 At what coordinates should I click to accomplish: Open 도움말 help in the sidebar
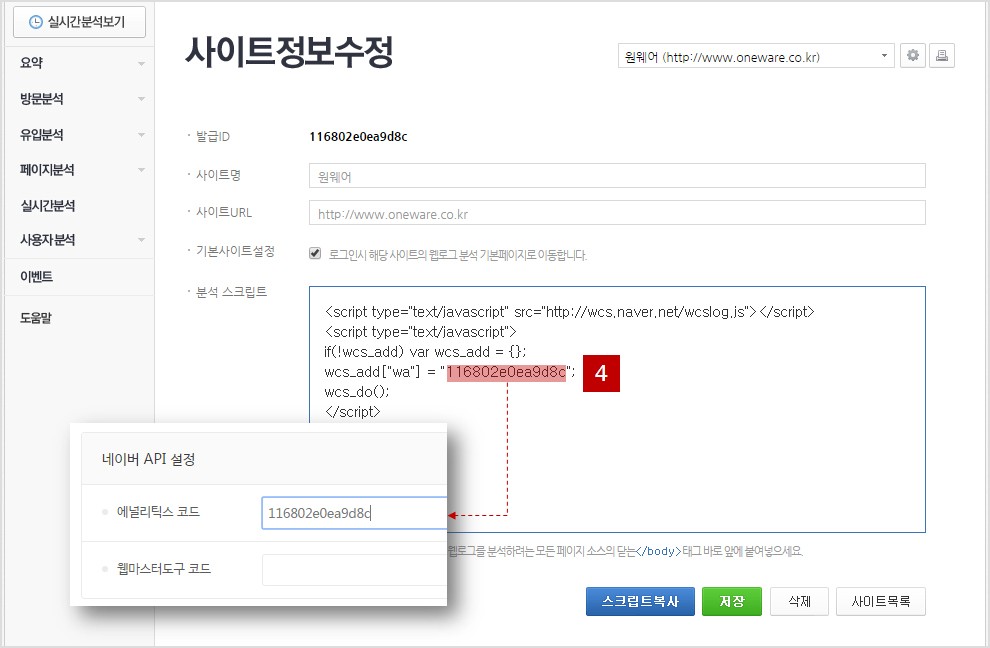[x=36, y=318]
